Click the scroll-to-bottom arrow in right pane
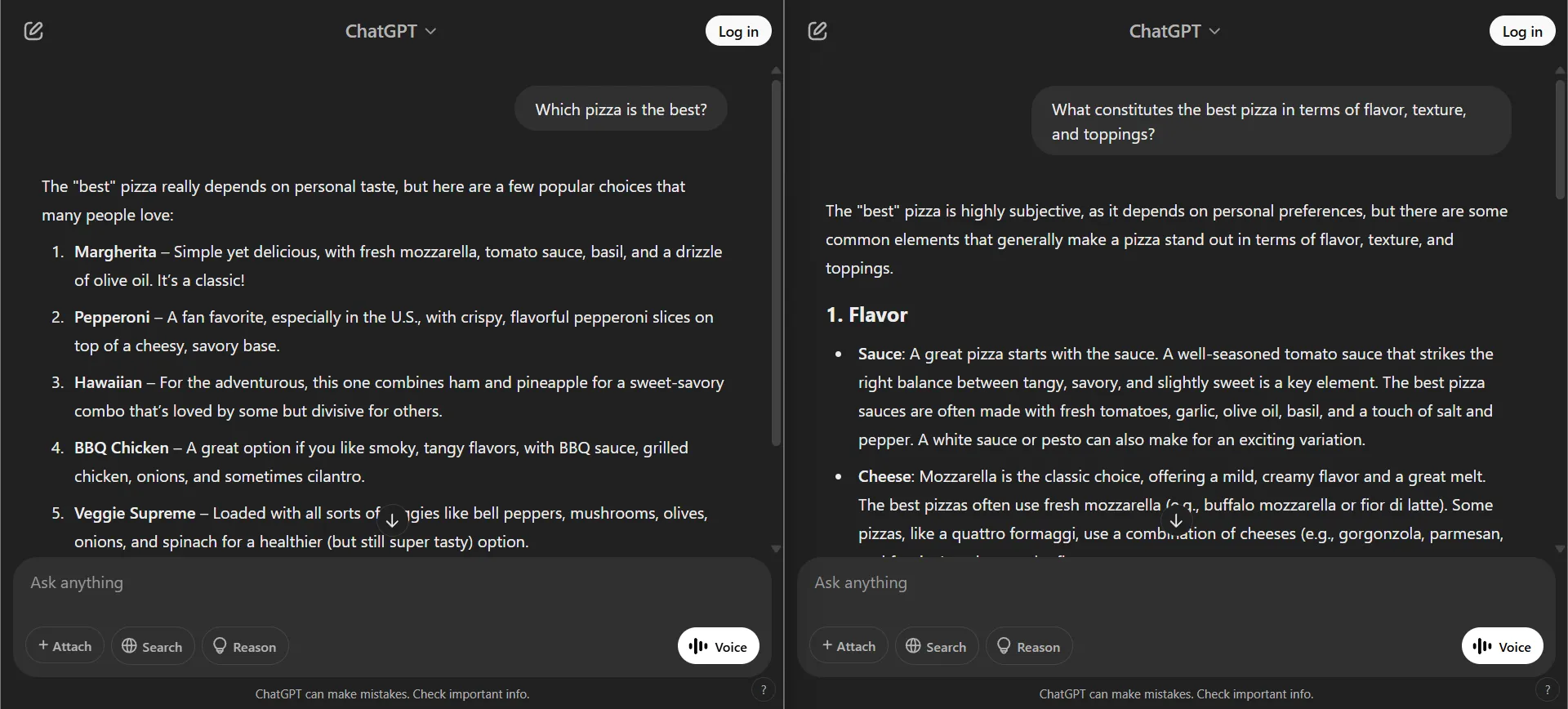 (1176, 520)
